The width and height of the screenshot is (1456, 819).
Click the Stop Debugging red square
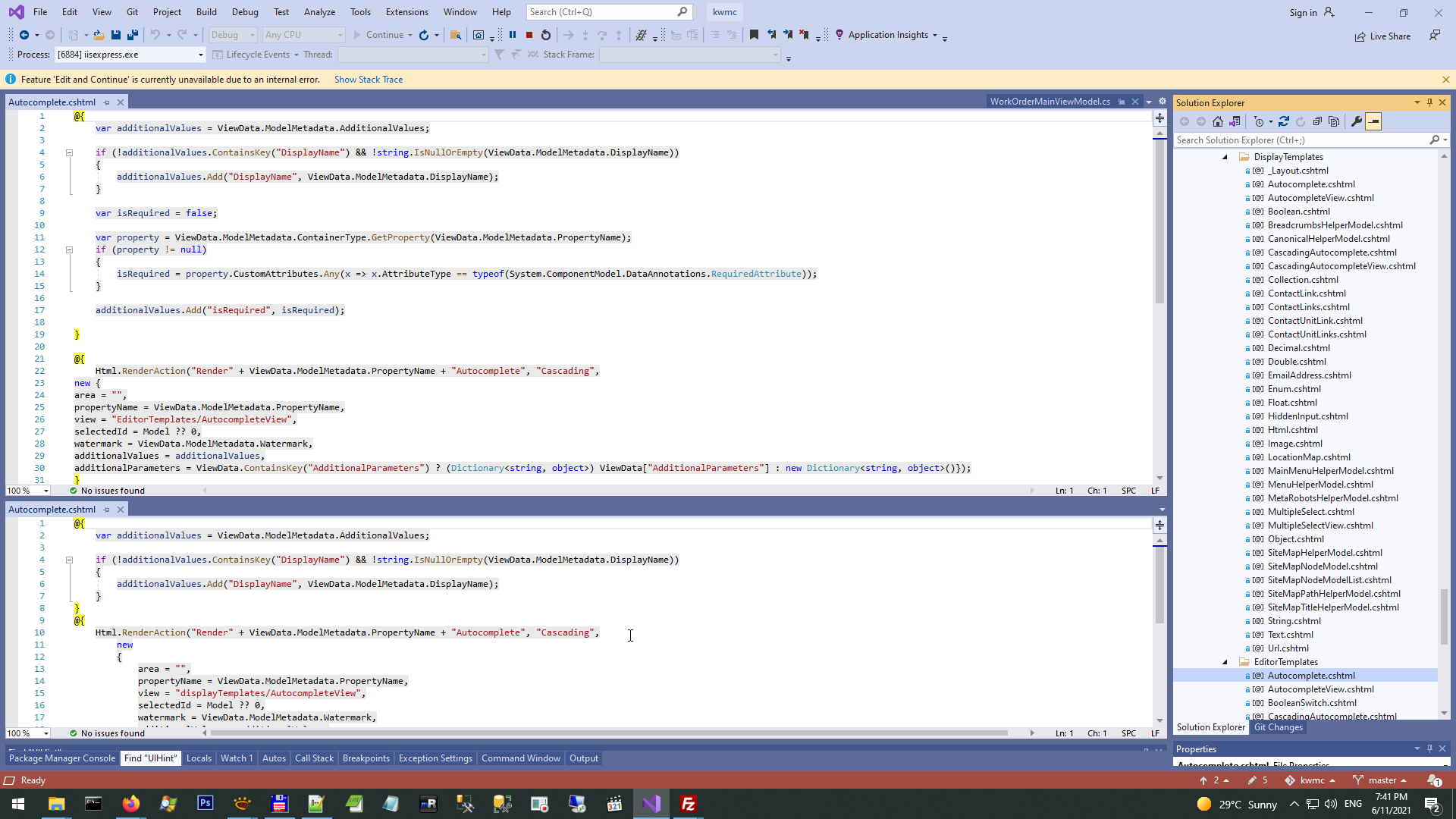point(529,35)
